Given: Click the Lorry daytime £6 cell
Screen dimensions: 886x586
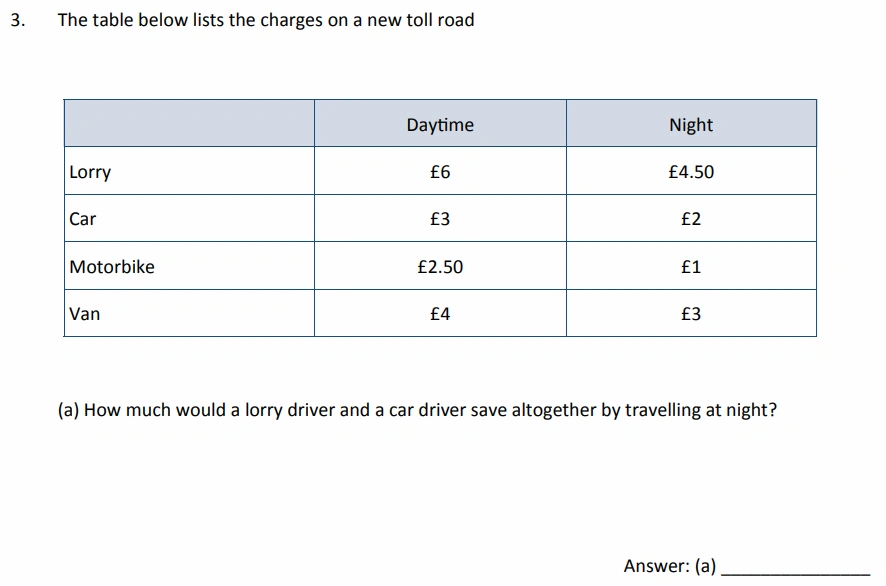Looking at the screenshot, I should [x=440, y=171].
